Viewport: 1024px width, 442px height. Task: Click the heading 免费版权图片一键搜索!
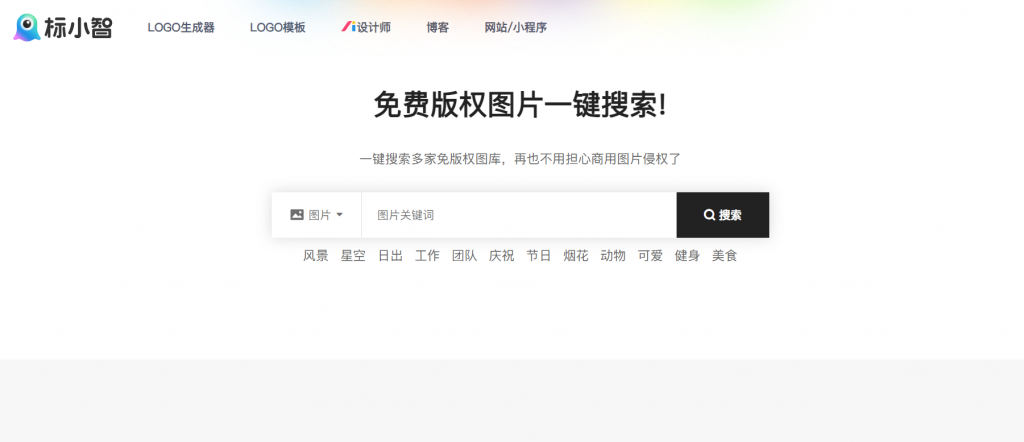point(520,104)
